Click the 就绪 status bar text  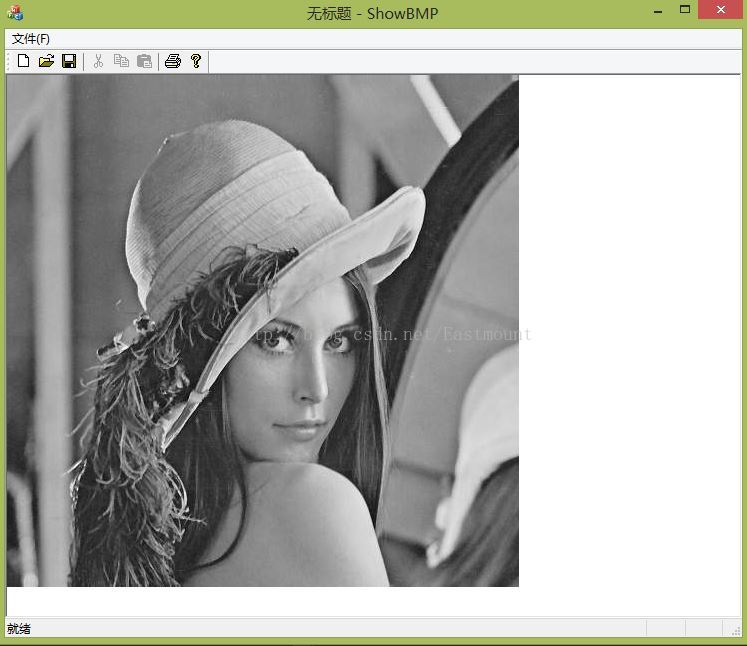[19, 629]
